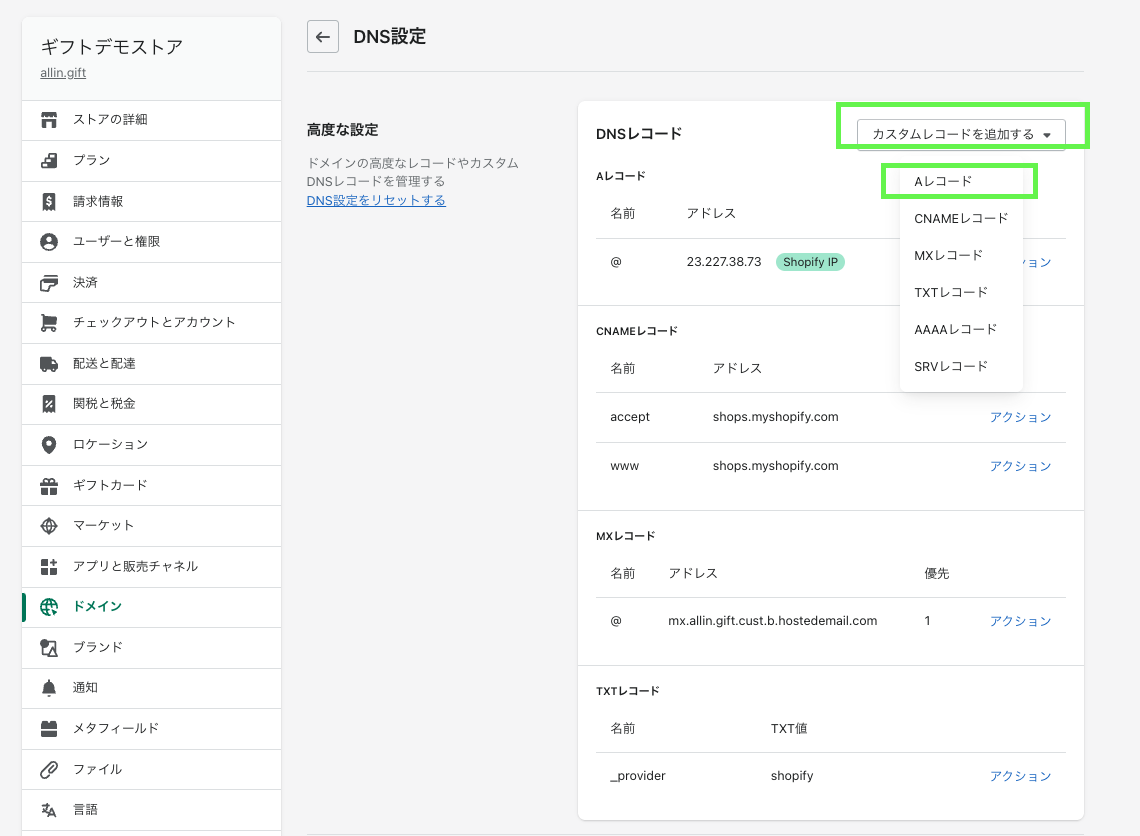Click the プラン sidebar icon
Image resolution: width=1140 pixels, height=836 pixels.
coord(49,161)
